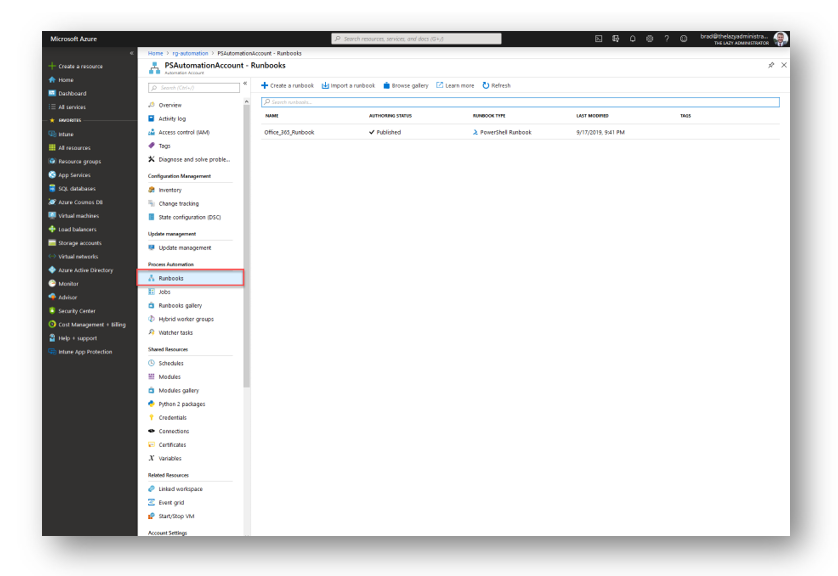Click the resource menu scrollbar

point(246,246)
